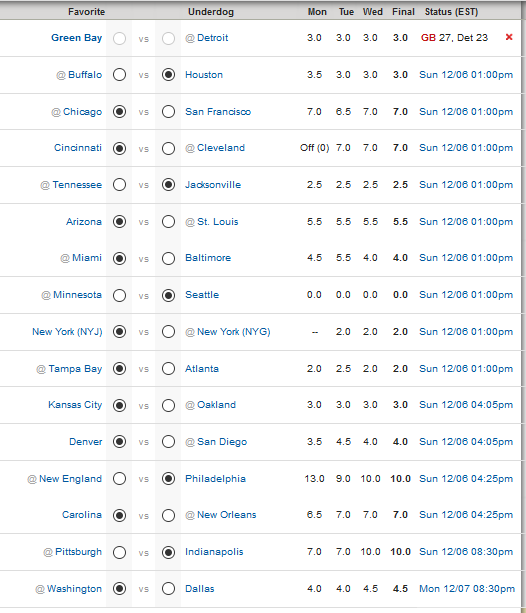Select St. Louis underdog radio button
Viewport: 526px width, 613px height.
click(x=168, y=222)
